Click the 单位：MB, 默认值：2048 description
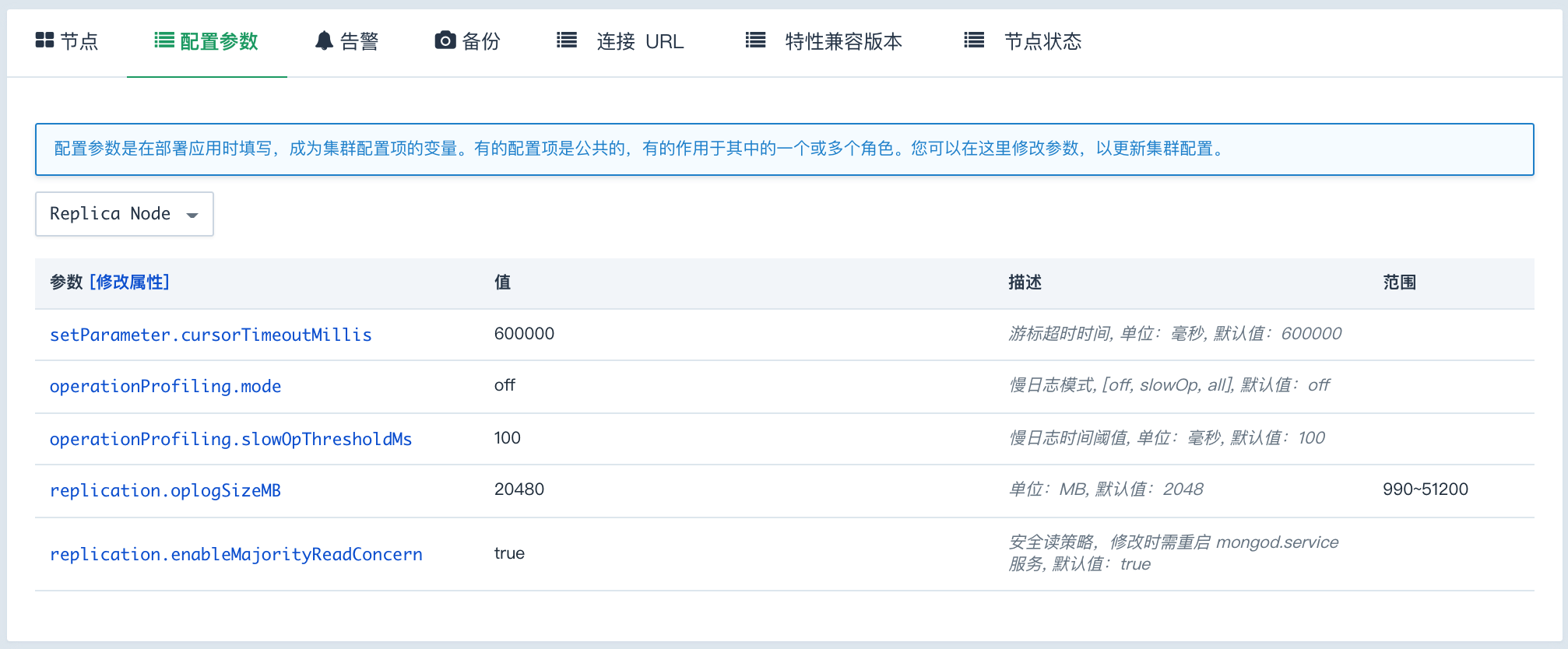Image resolution: width=1568 pixels, height=649 pixels. [1106, 489]
